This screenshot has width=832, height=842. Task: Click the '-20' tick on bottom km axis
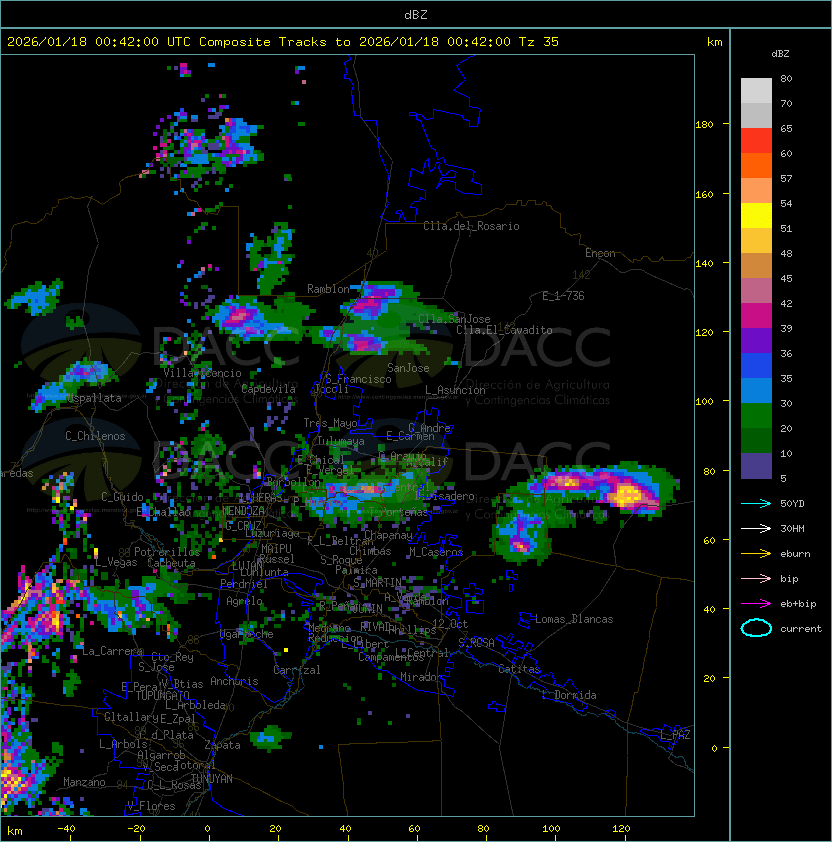[x=136, y=829]
